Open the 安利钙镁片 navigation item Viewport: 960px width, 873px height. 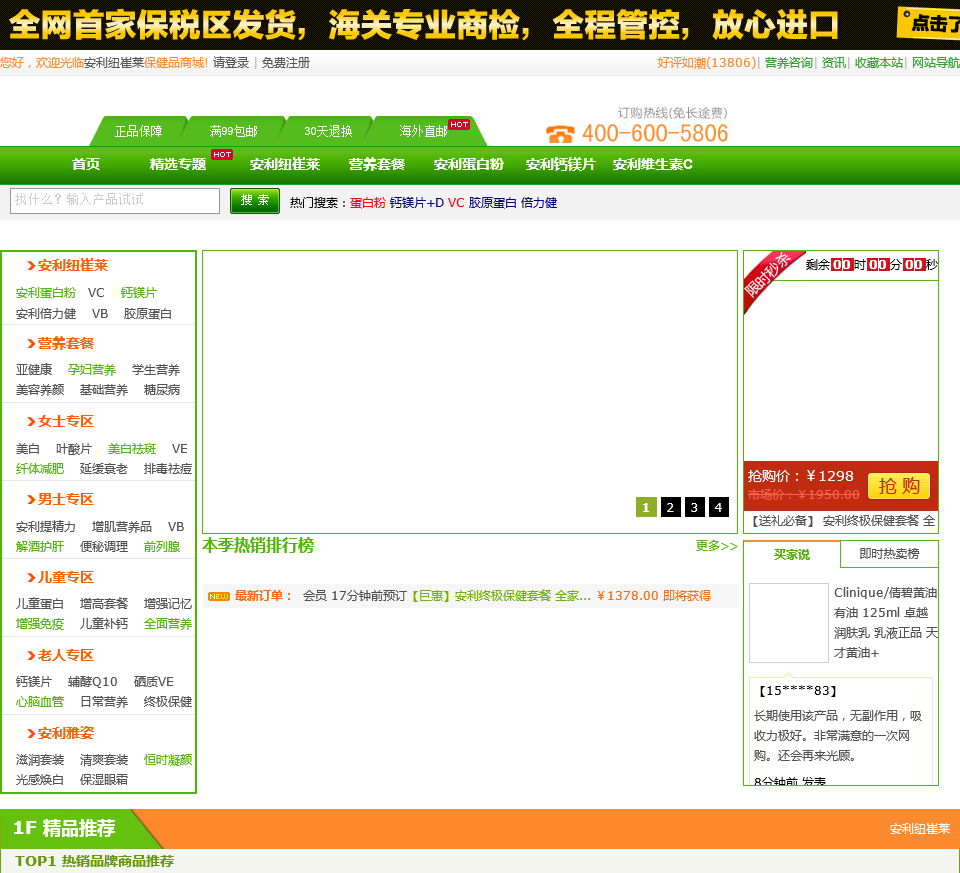tap(560, 164)
